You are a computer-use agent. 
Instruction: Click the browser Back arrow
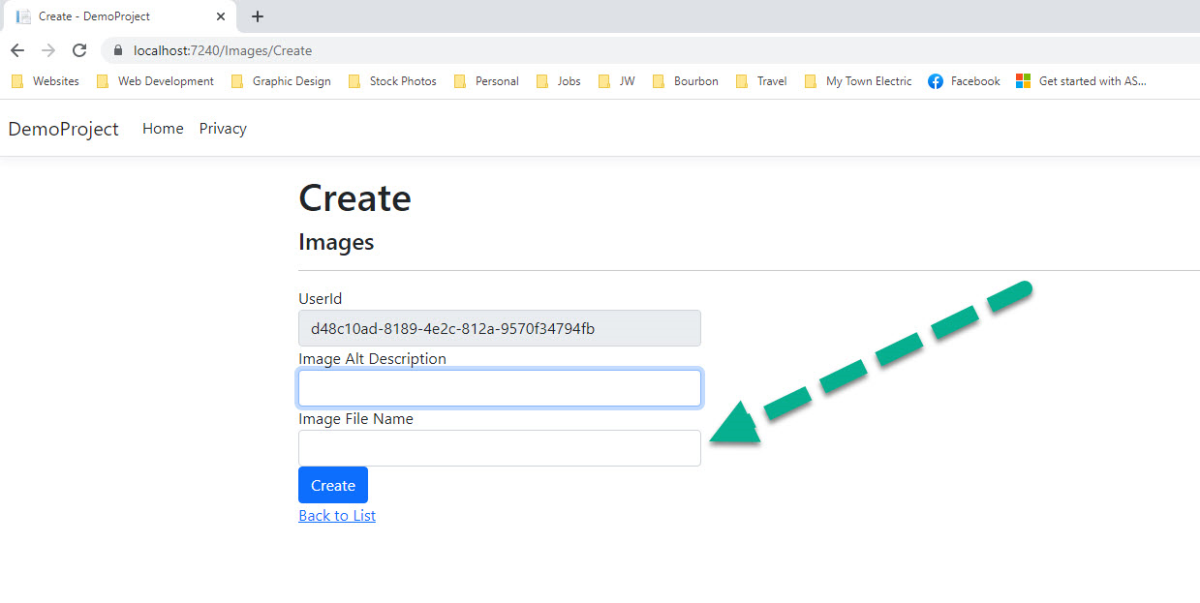(x=17, y=50)
